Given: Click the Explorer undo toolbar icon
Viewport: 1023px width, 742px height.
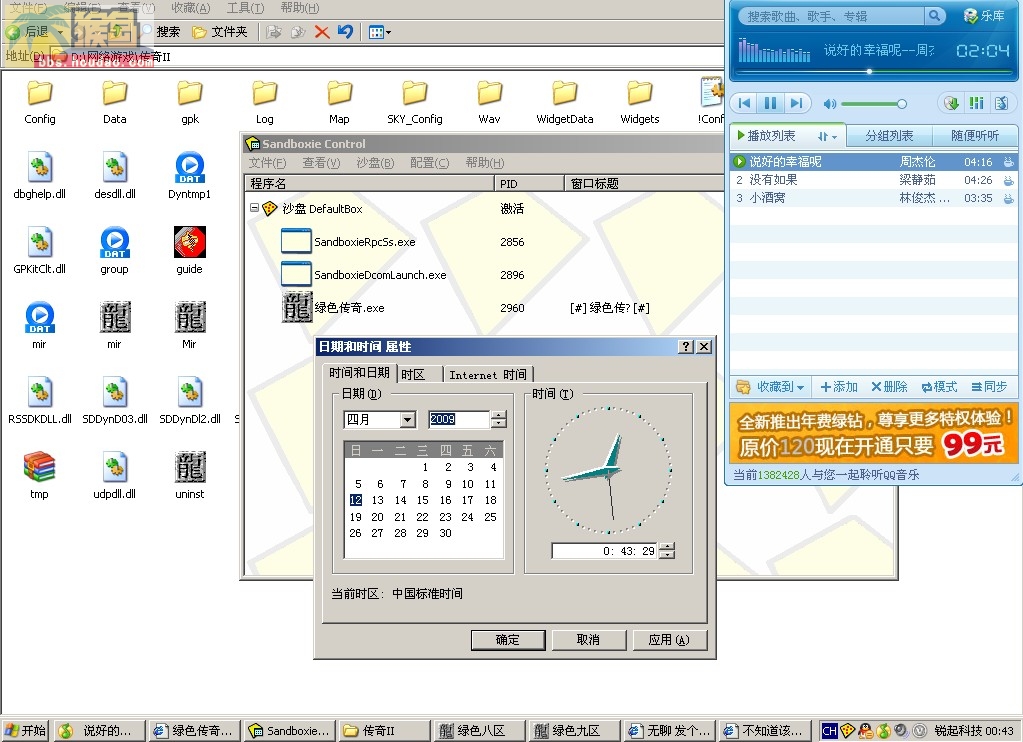Looking at the screenshot, I should click(x=345, y=31).
